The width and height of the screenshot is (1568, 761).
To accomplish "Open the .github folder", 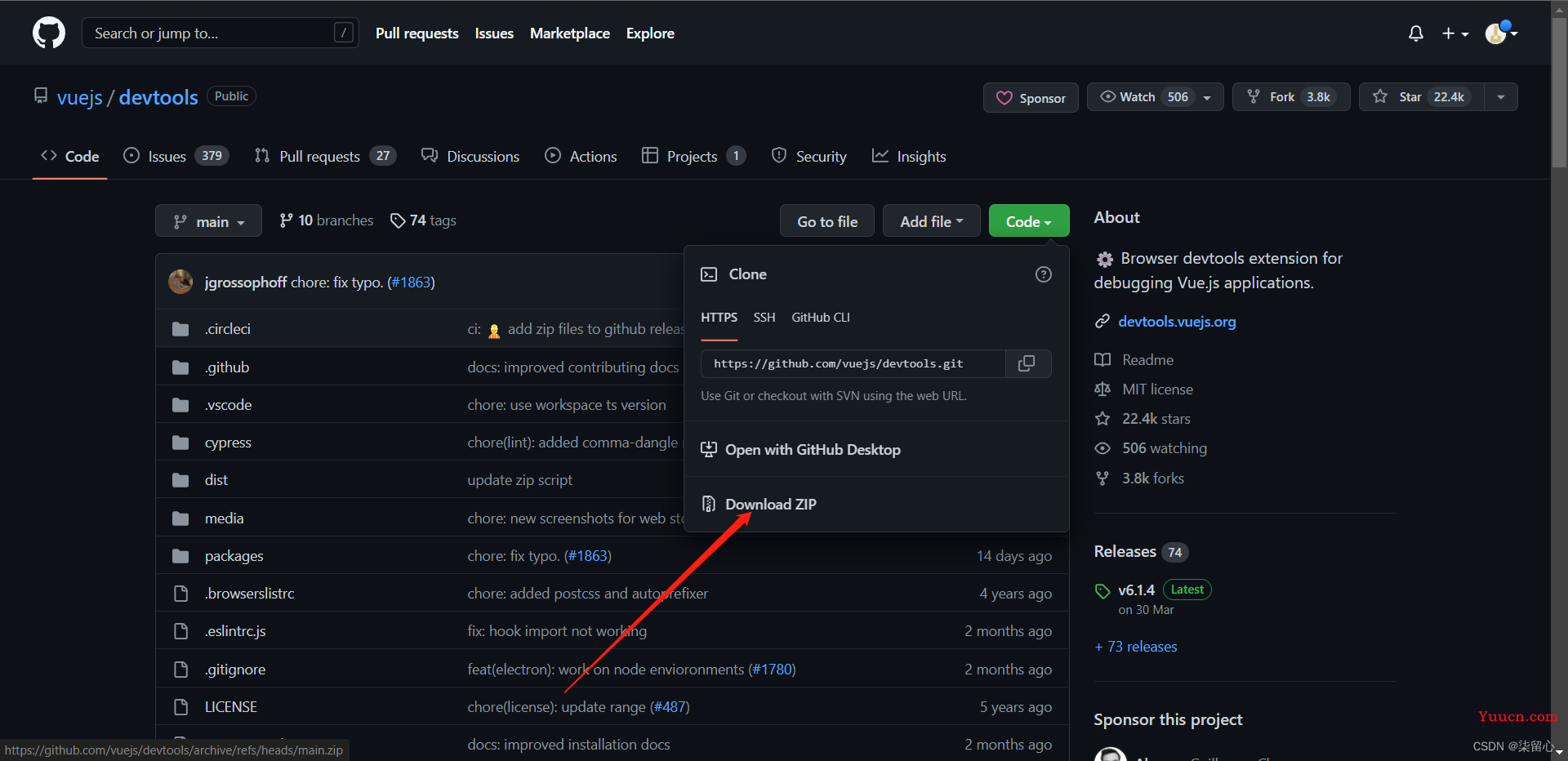I will pos(227,367).
